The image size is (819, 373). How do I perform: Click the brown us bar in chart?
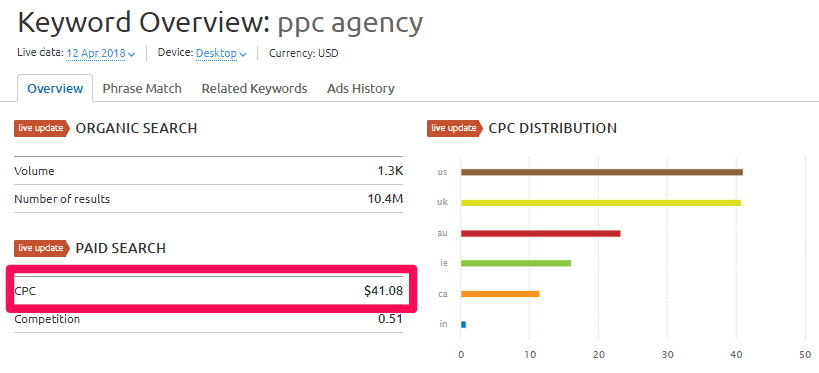tap(602, 172)
